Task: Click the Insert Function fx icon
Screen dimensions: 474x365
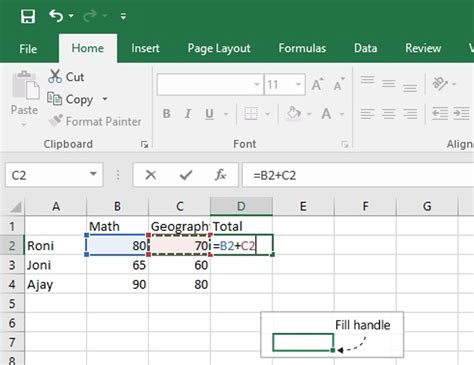Action: click(220, 175)
